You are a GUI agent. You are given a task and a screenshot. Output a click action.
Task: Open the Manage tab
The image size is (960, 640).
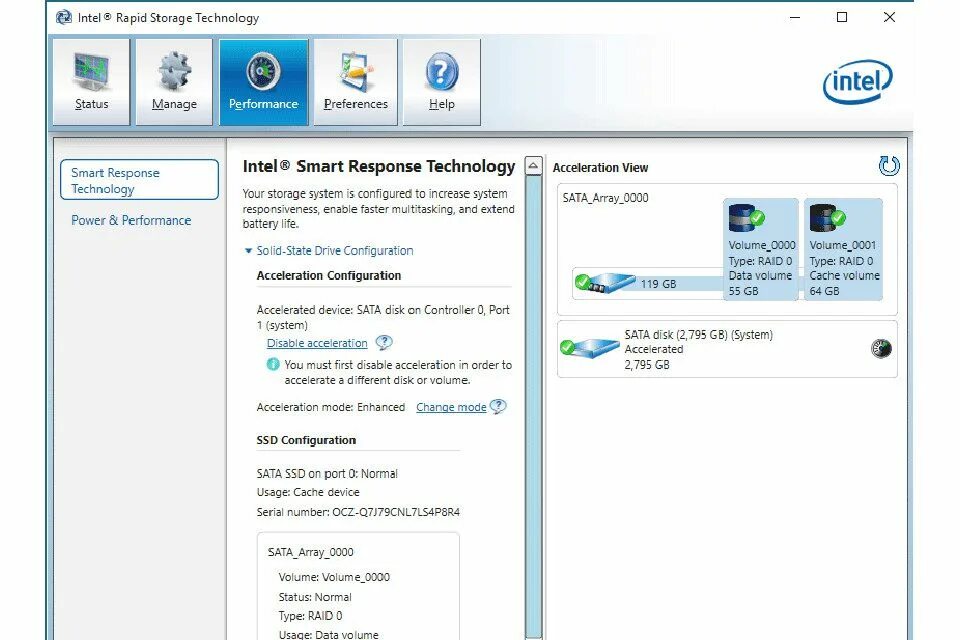click(x=174, y=82)
